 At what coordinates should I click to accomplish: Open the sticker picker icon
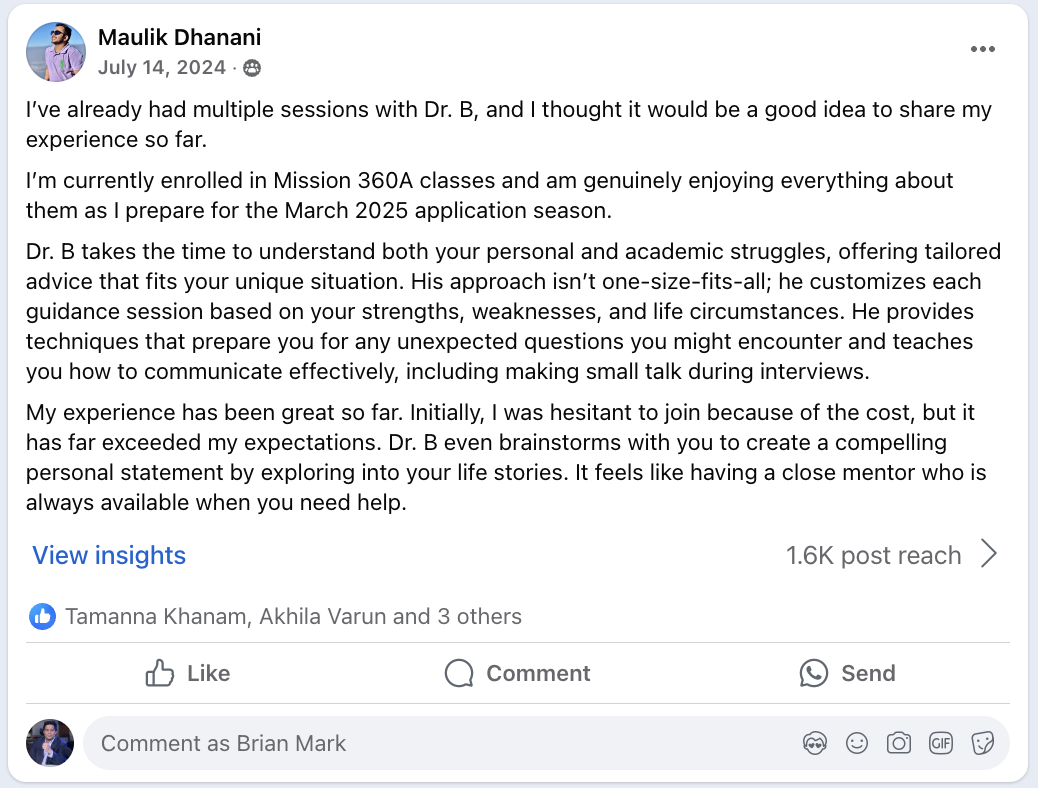pos(982,743)
